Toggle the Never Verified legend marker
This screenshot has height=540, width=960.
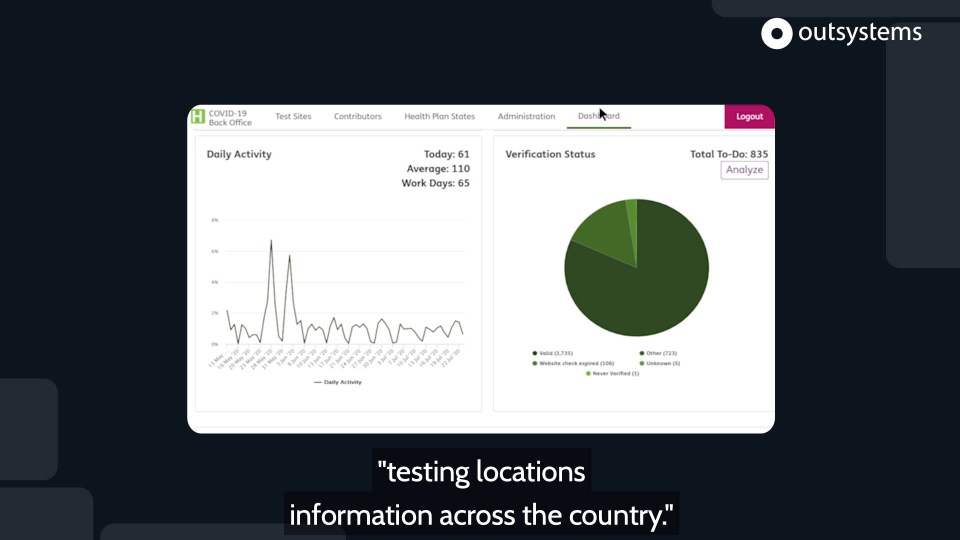pos(588,373)
